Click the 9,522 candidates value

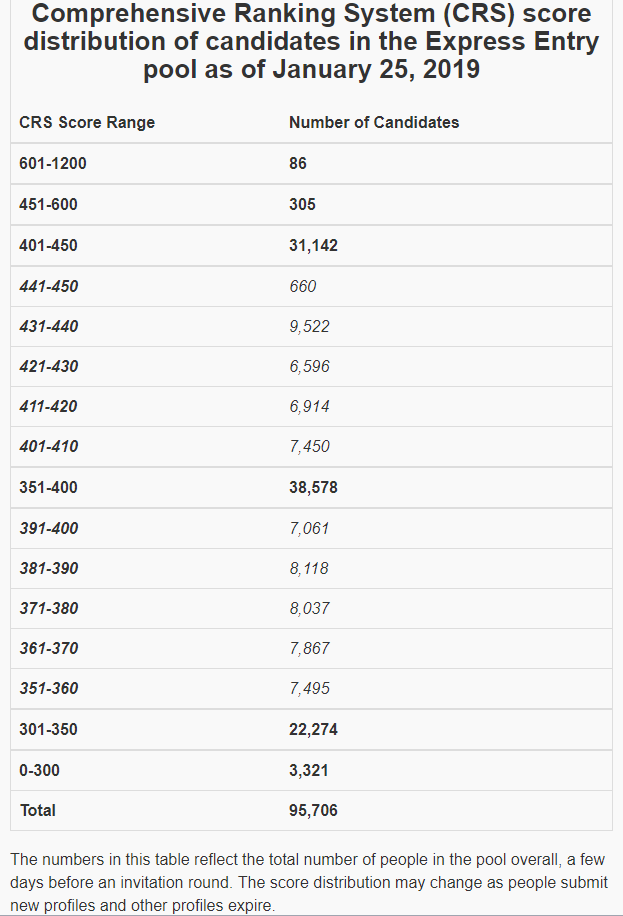point(309,326)
